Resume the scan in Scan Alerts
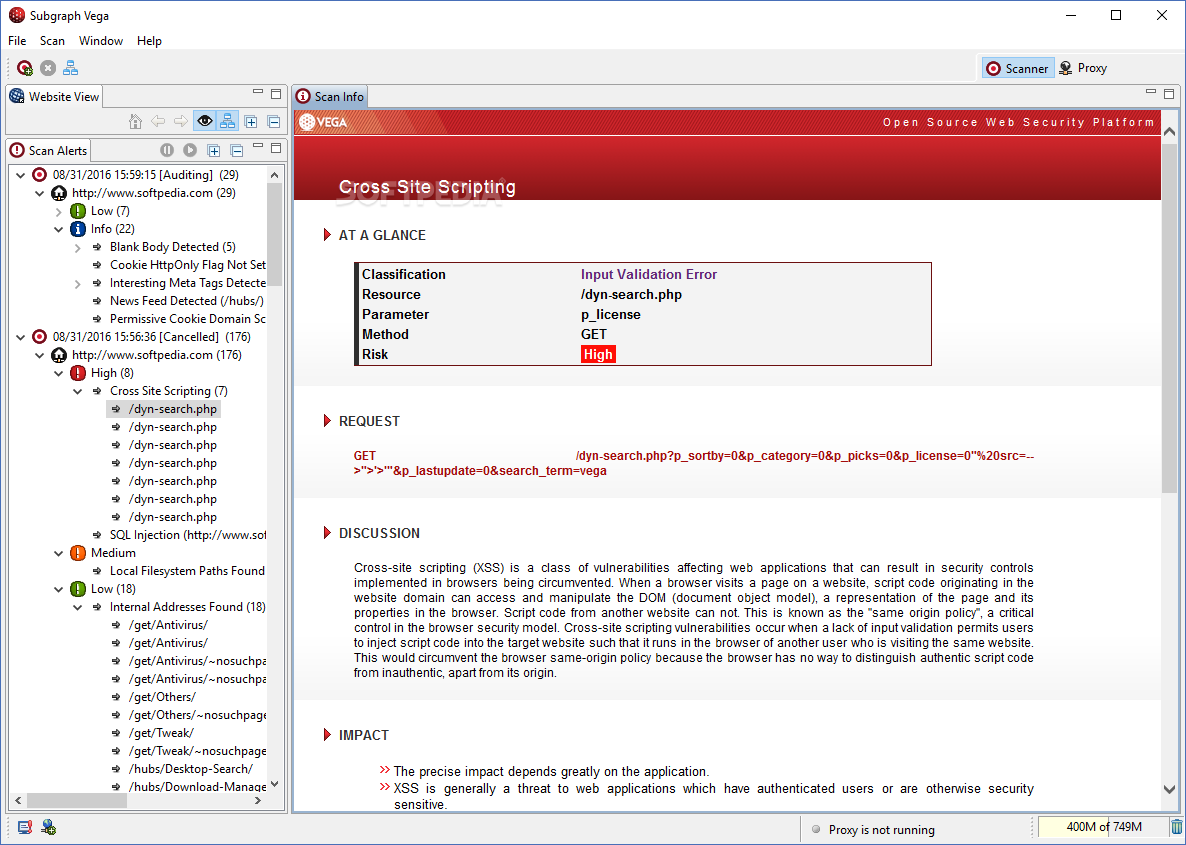The image size is (1186, 845). (x=190, y=151)
